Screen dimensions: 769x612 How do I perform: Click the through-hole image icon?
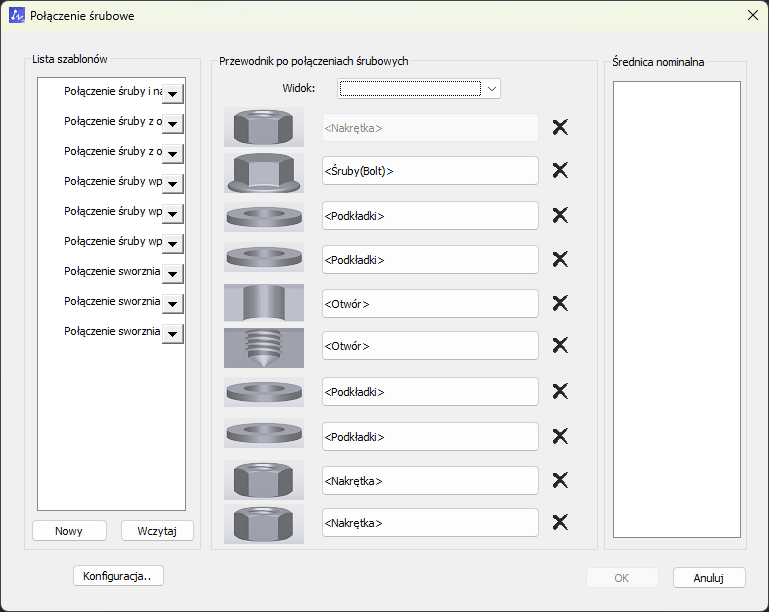263,304
